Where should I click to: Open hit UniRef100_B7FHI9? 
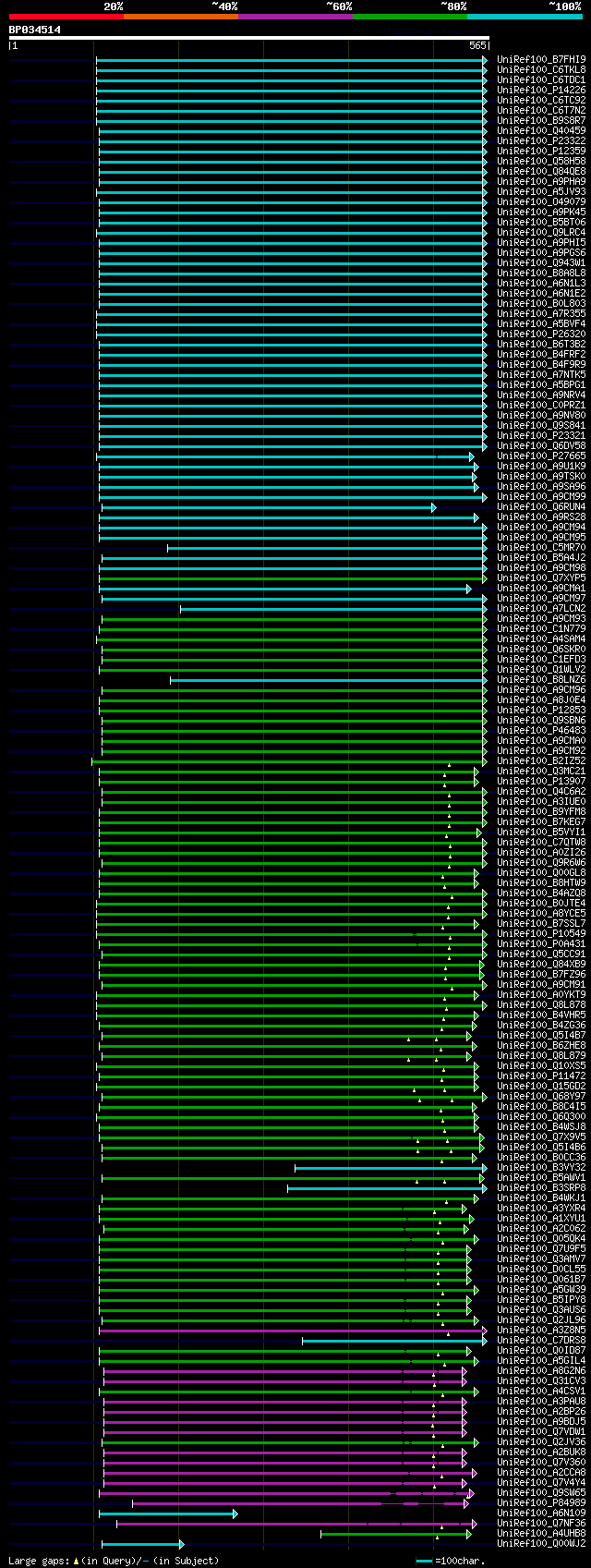pyautogui.click(x=541, y=59)
